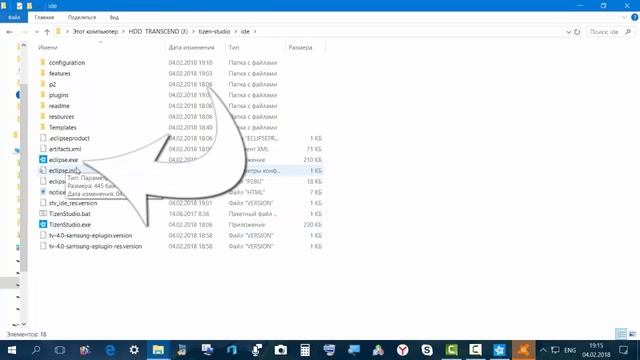Open the Файл ribbon tab

pos(14,18)
